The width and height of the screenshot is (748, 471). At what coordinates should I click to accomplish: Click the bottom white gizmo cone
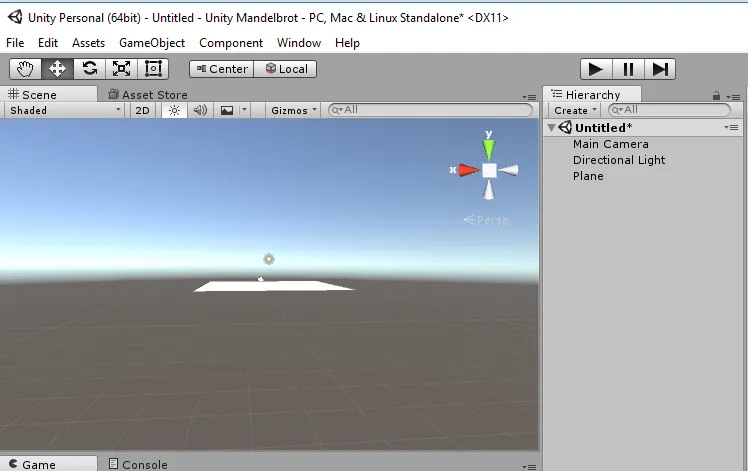tap(488, 190)
